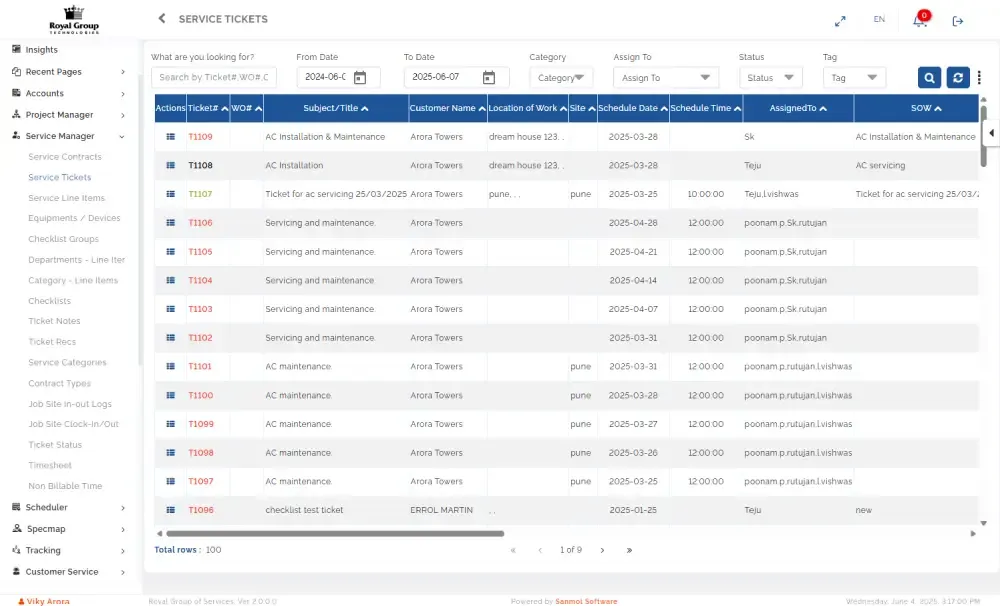The height and width of the screenshot is (606, 1000).
Task: Open the notifications bell icon
Action: [920, 21]
